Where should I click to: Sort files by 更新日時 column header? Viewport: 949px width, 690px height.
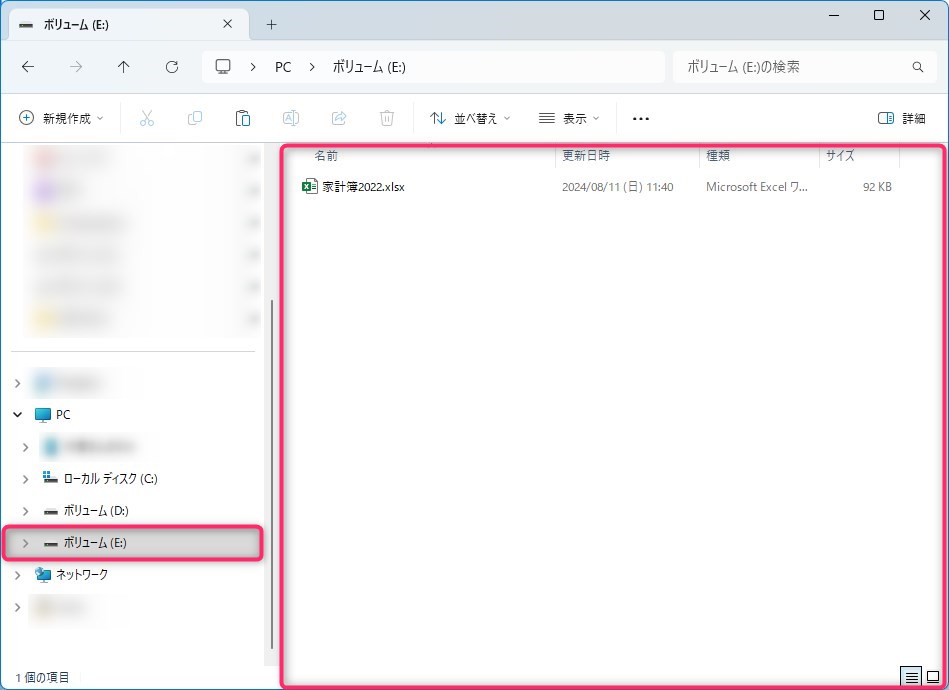tap(586, 156)
